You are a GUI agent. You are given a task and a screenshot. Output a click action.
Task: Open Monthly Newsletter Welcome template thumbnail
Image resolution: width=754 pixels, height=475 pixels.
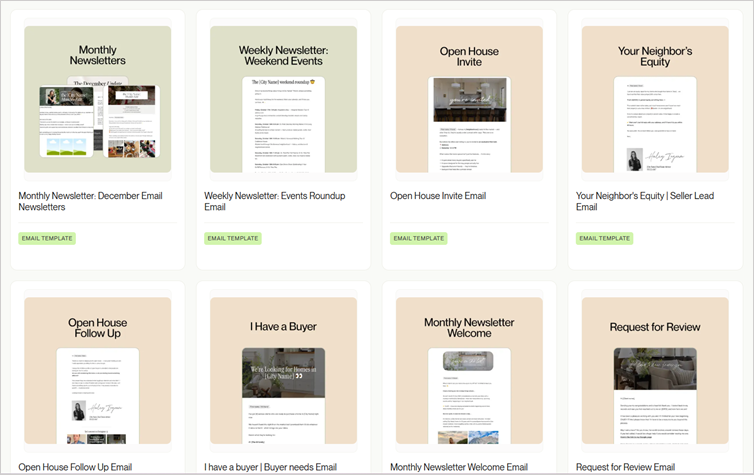(x=469, y=371)
